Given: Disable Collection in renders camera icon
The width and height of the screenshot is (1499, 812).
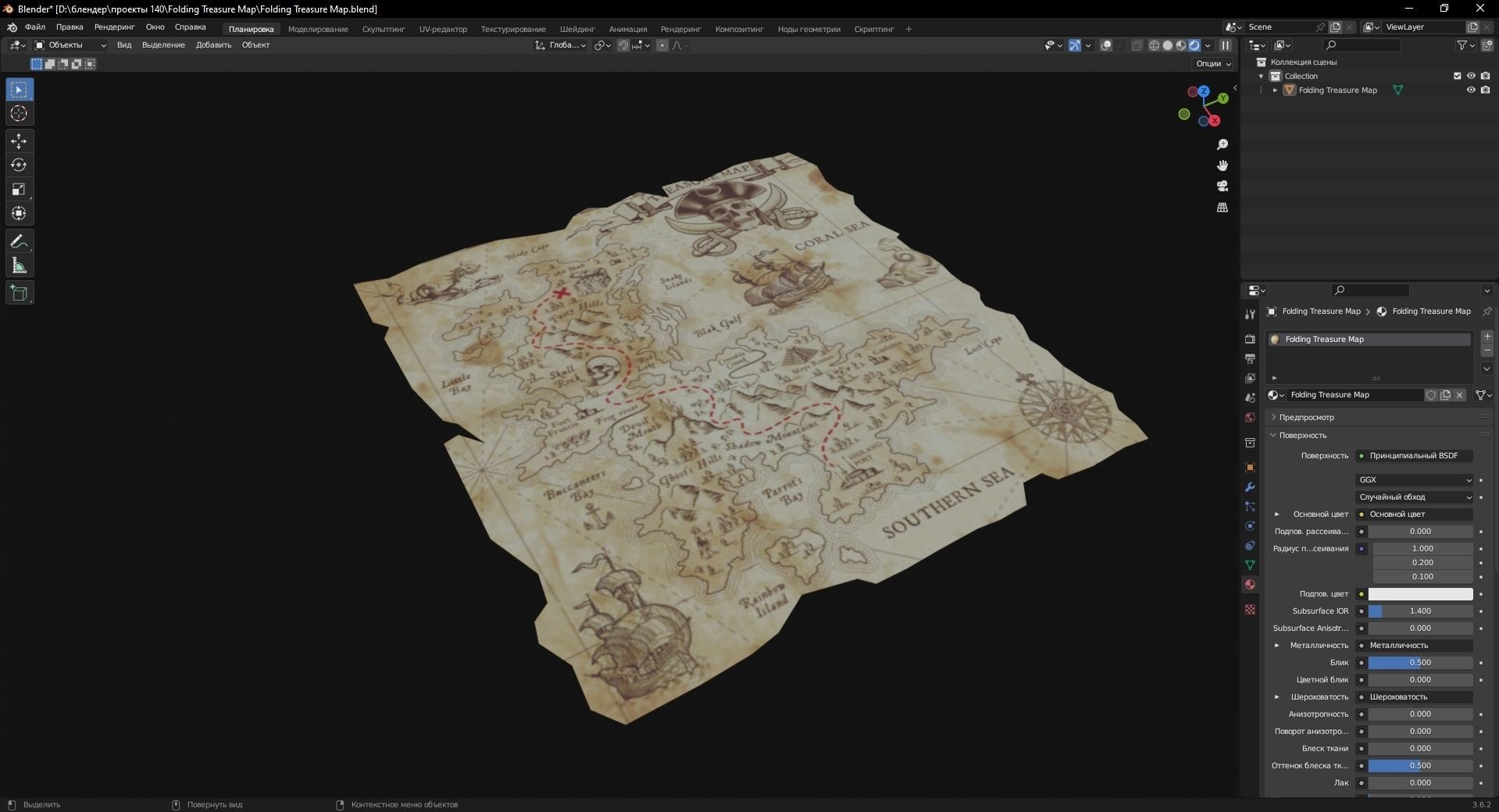Looking at the screenshot, I should [x=1485, y=76].
